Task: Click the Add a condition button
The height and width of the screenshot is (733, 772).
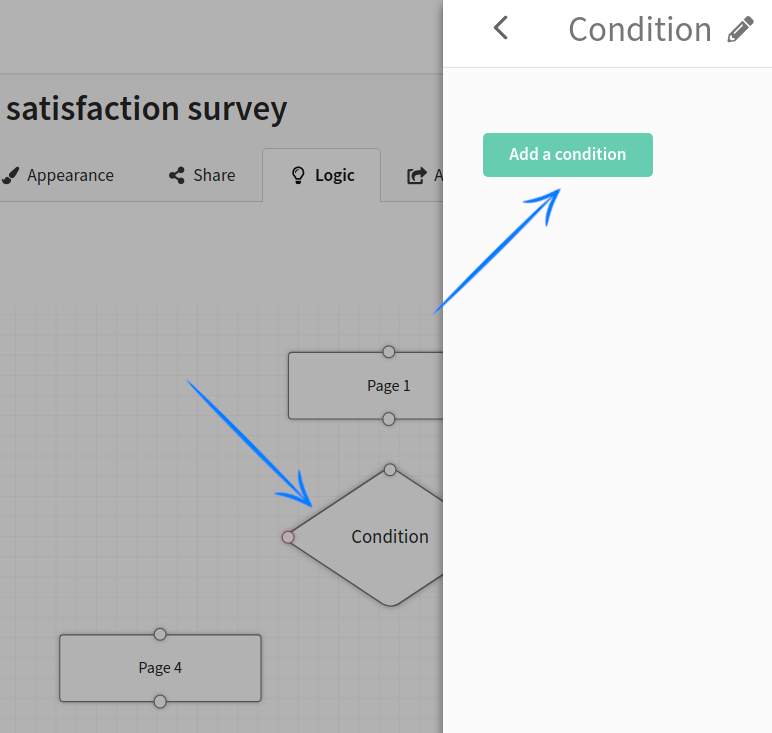Action: click(x=567, y=155)
